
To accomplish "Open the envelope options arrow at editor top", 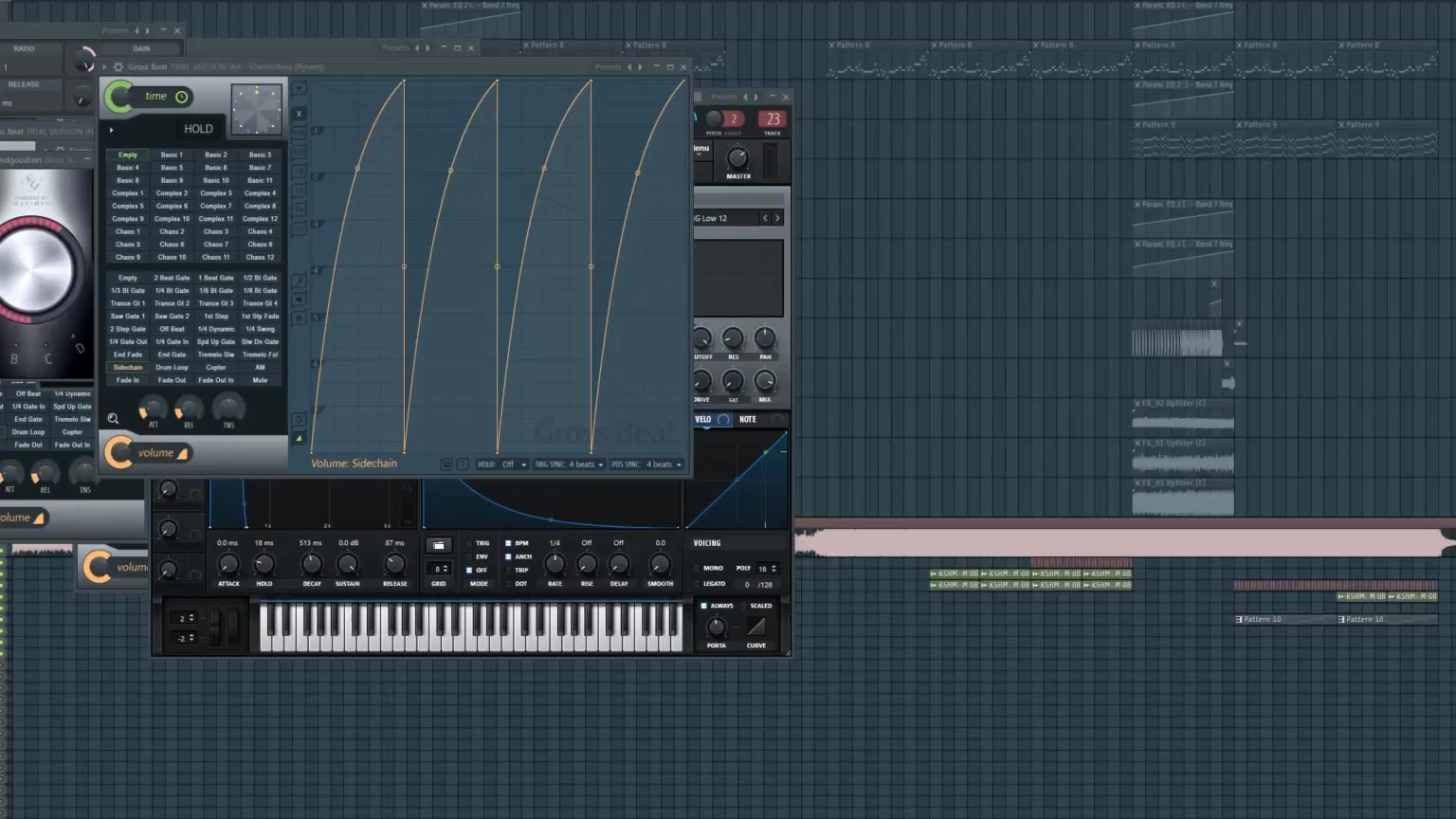I will (x=299, y=88).
